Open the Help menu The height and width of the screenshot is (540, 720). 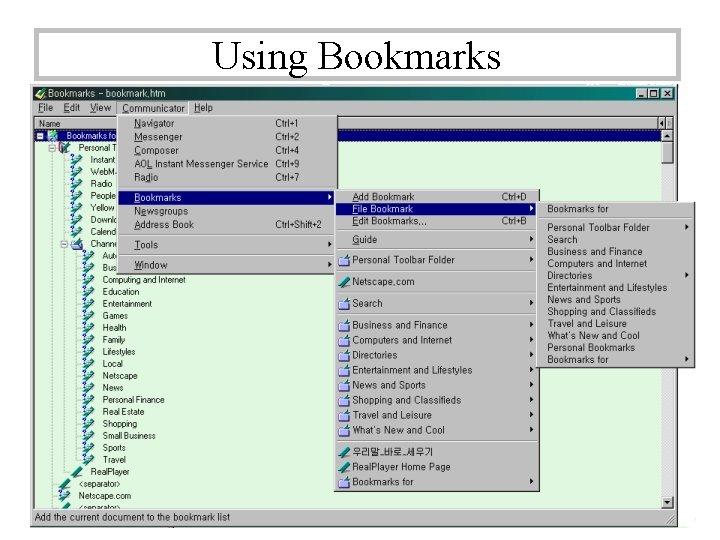(203, 108)
